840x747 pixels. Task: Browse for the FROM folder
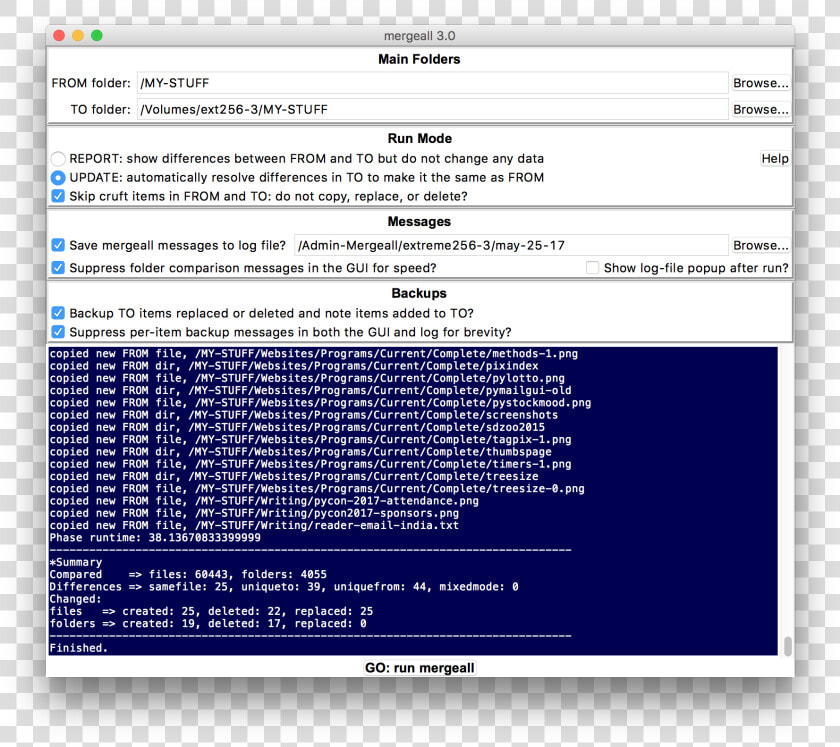point(760,83)
